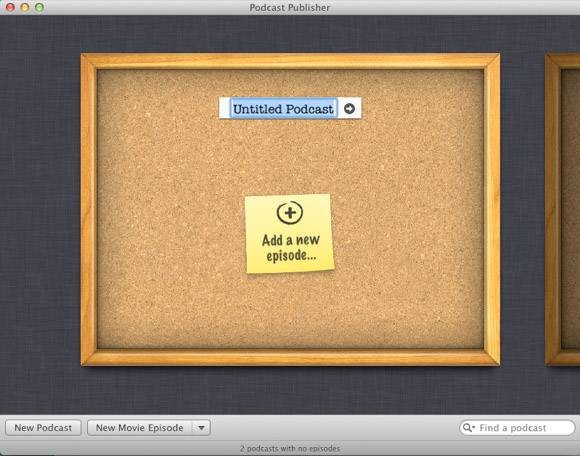This screenshot has width=580, height=456.
Task: Select the second podcast corkboard at right edge
Action: 563,209
